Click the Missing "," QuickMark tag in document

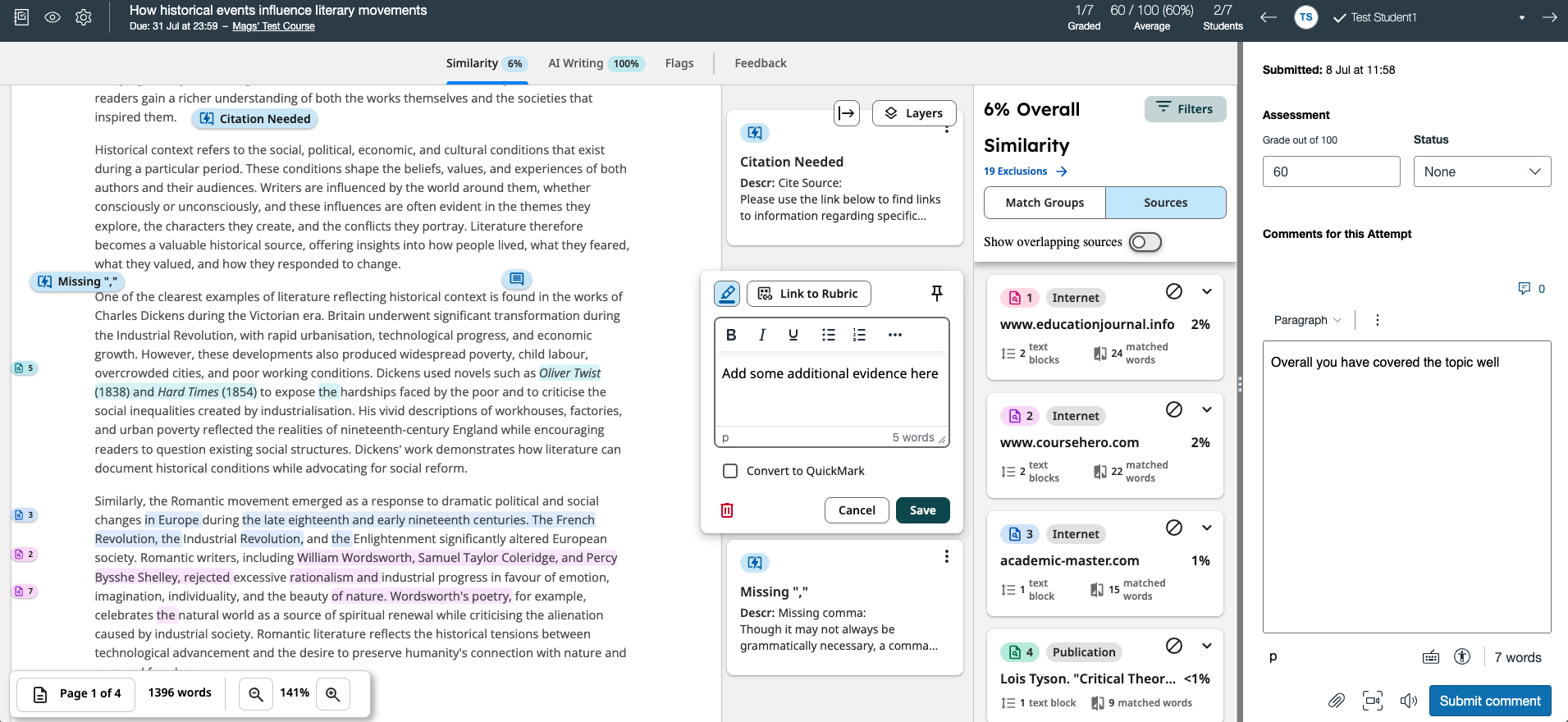(77, 281)
